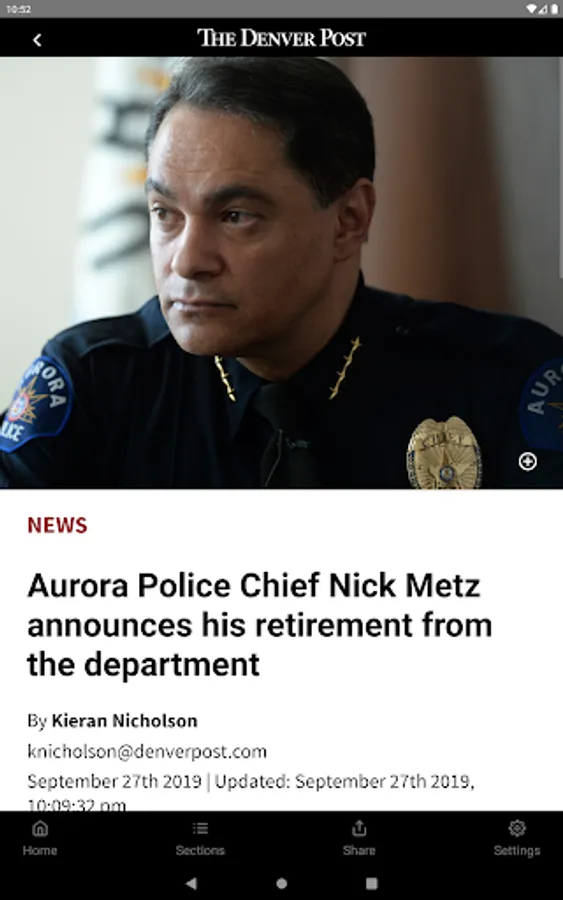
Task: Open the Sections list icon
Action: point(200,828)
